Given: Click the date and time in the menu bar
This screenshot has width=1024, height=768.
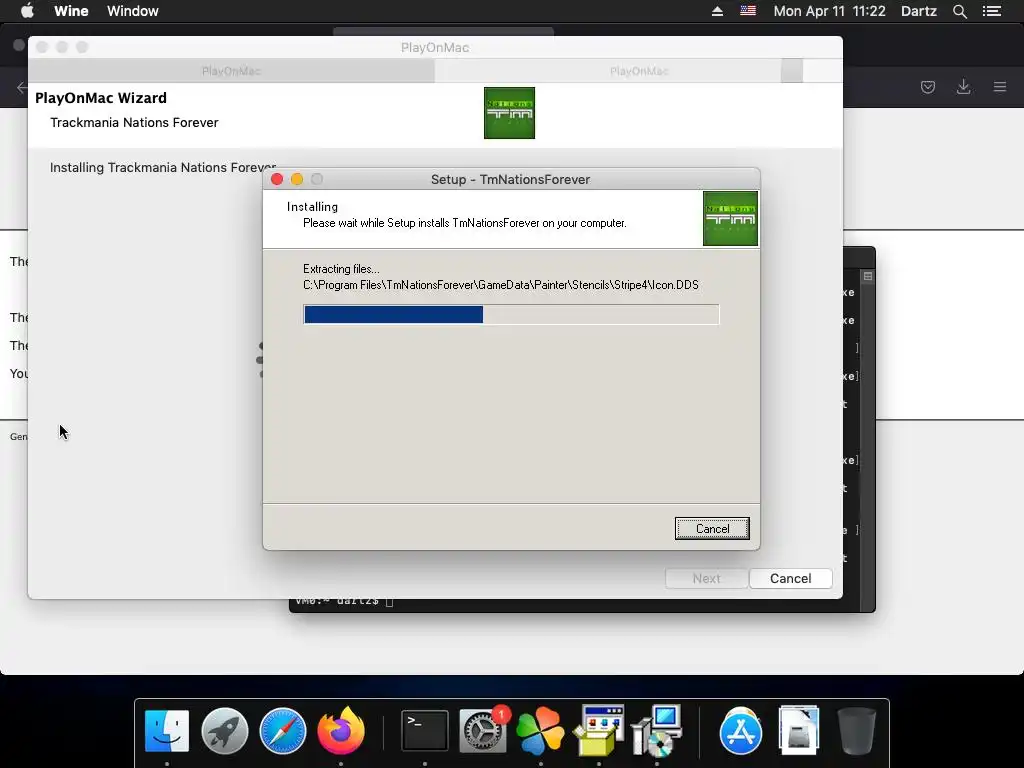Looking at the screenshot, I should coord(829,11).
